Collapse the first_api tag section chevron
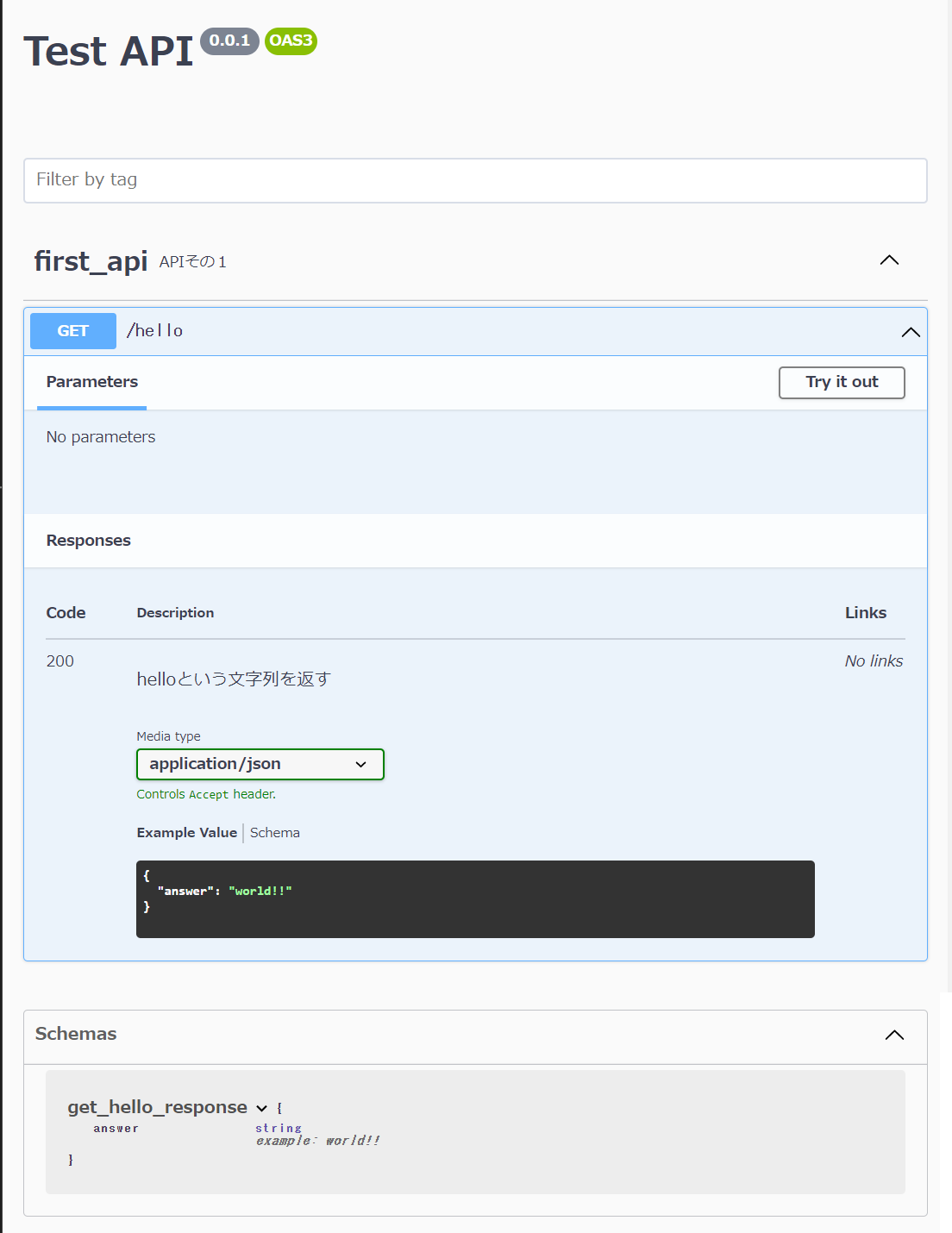The image size is (952, 1233). (889, 260)
